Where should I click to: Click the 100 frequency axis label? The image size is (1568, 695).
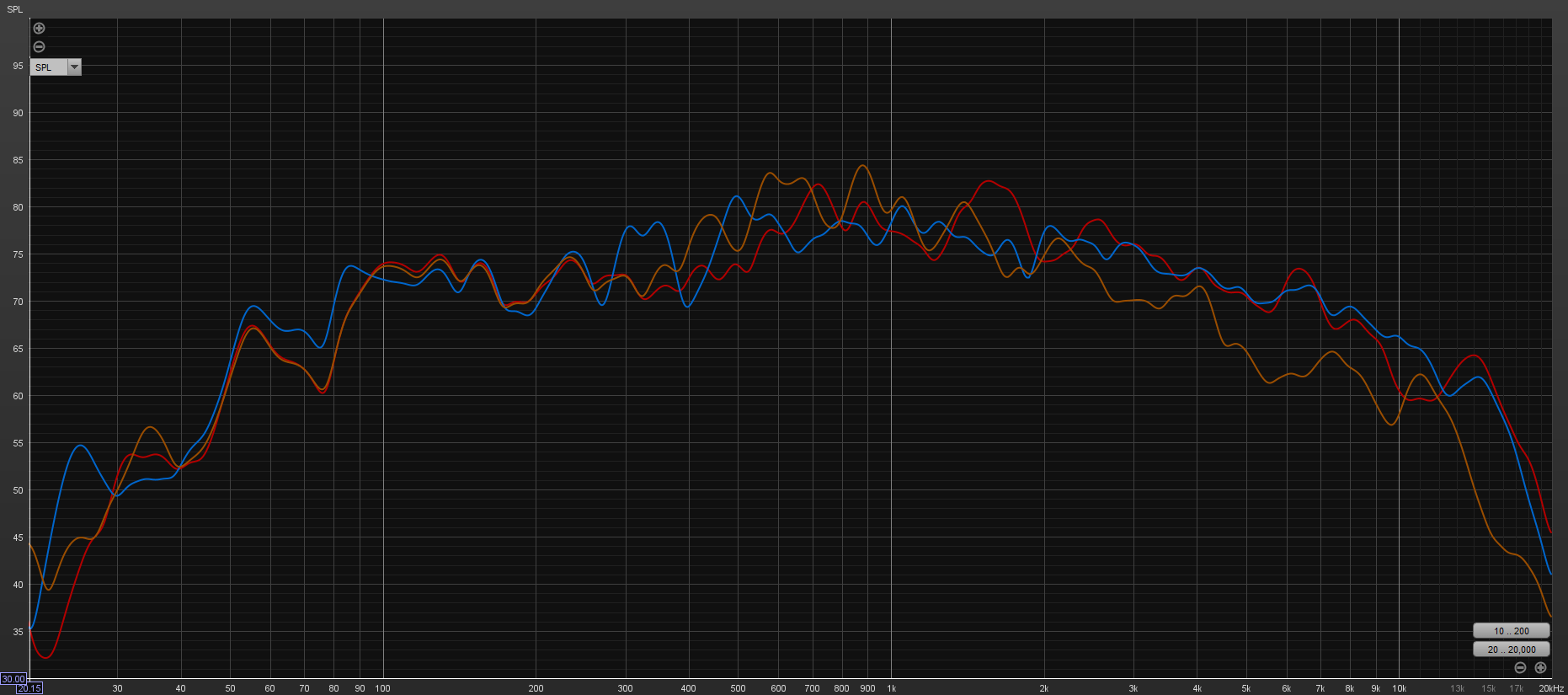(383, 689)
